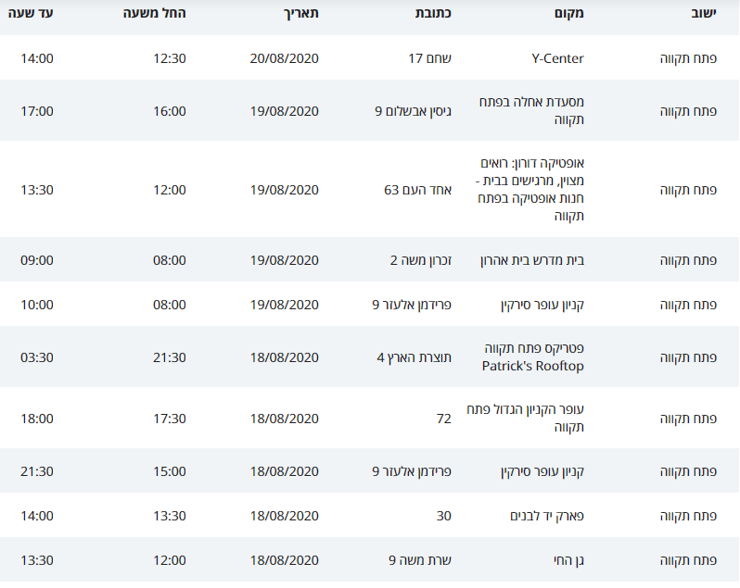
Task: Select the date 20/08/2020
Action: pyautogui.click(x=284, y=59)
